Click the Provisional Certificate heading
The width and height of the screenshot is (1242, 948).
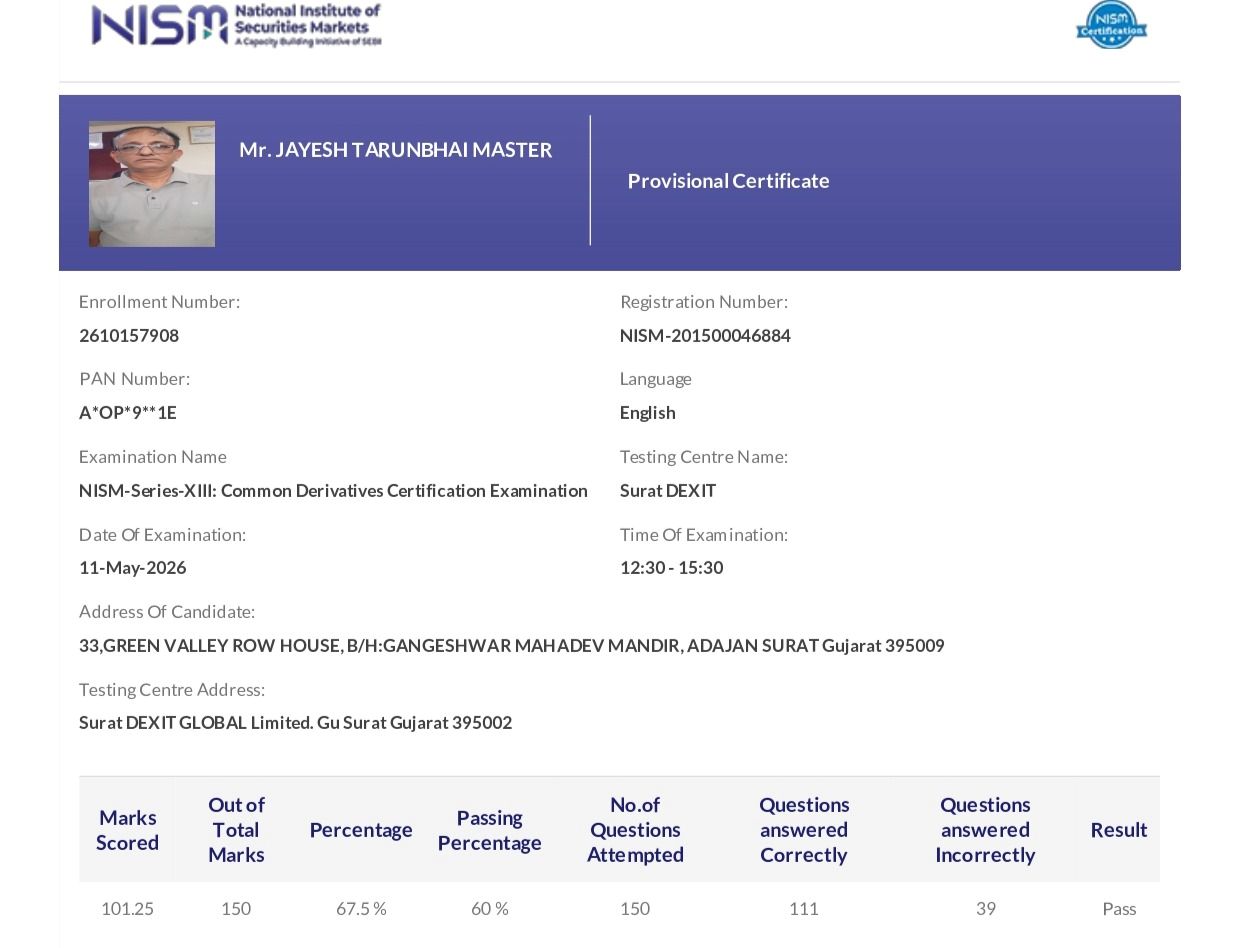[728, 181]
